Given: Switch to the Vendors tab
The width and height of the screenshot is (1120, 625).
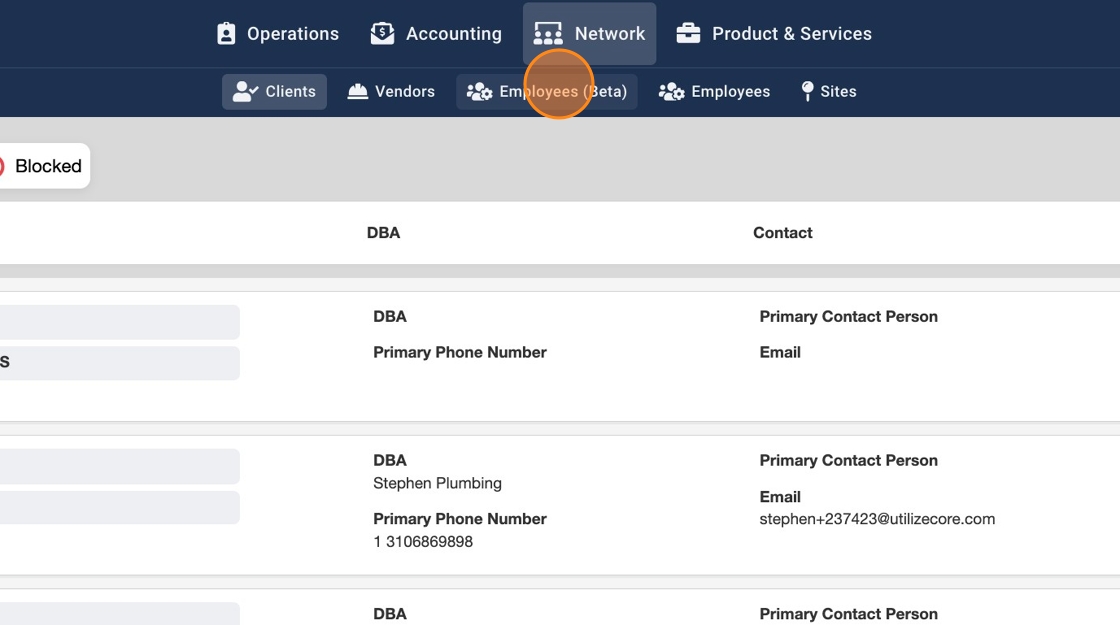Looking at the screenshot, I should pyautogui.click(x=391, y=92).
